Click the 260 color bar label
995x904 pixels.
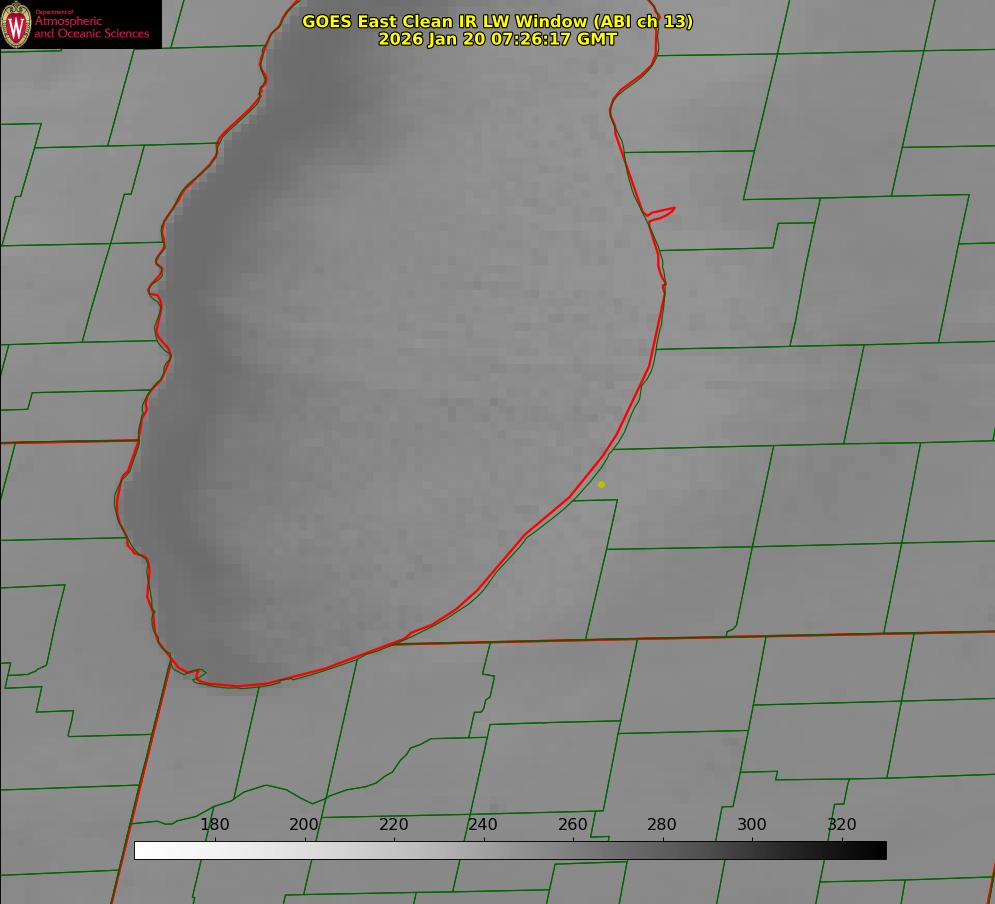coord(573,824)
